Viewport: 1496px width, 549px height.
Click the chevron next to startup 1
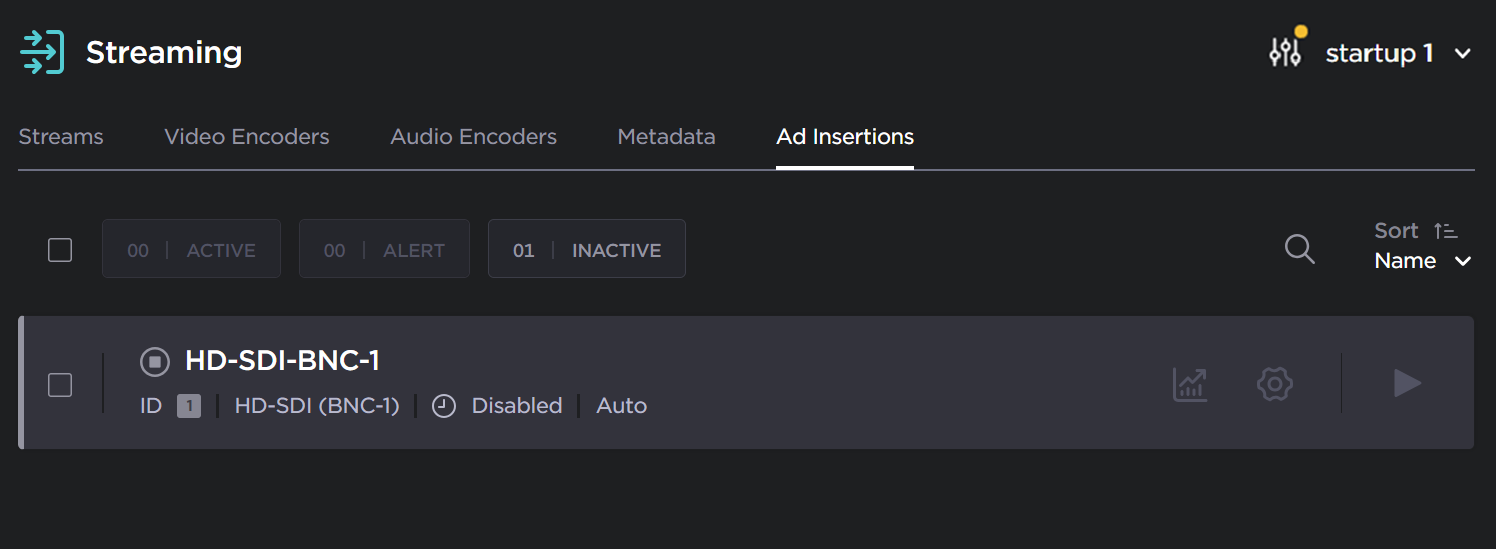pos(1462,54)
